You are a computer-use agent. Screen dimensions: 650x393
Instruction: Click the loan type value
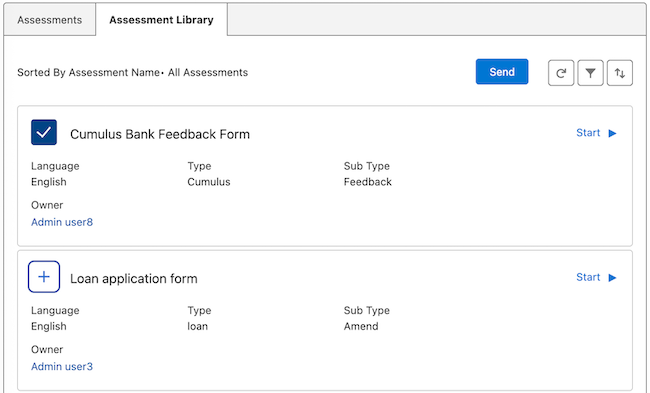pyautogui.click(x=197, y=326)
